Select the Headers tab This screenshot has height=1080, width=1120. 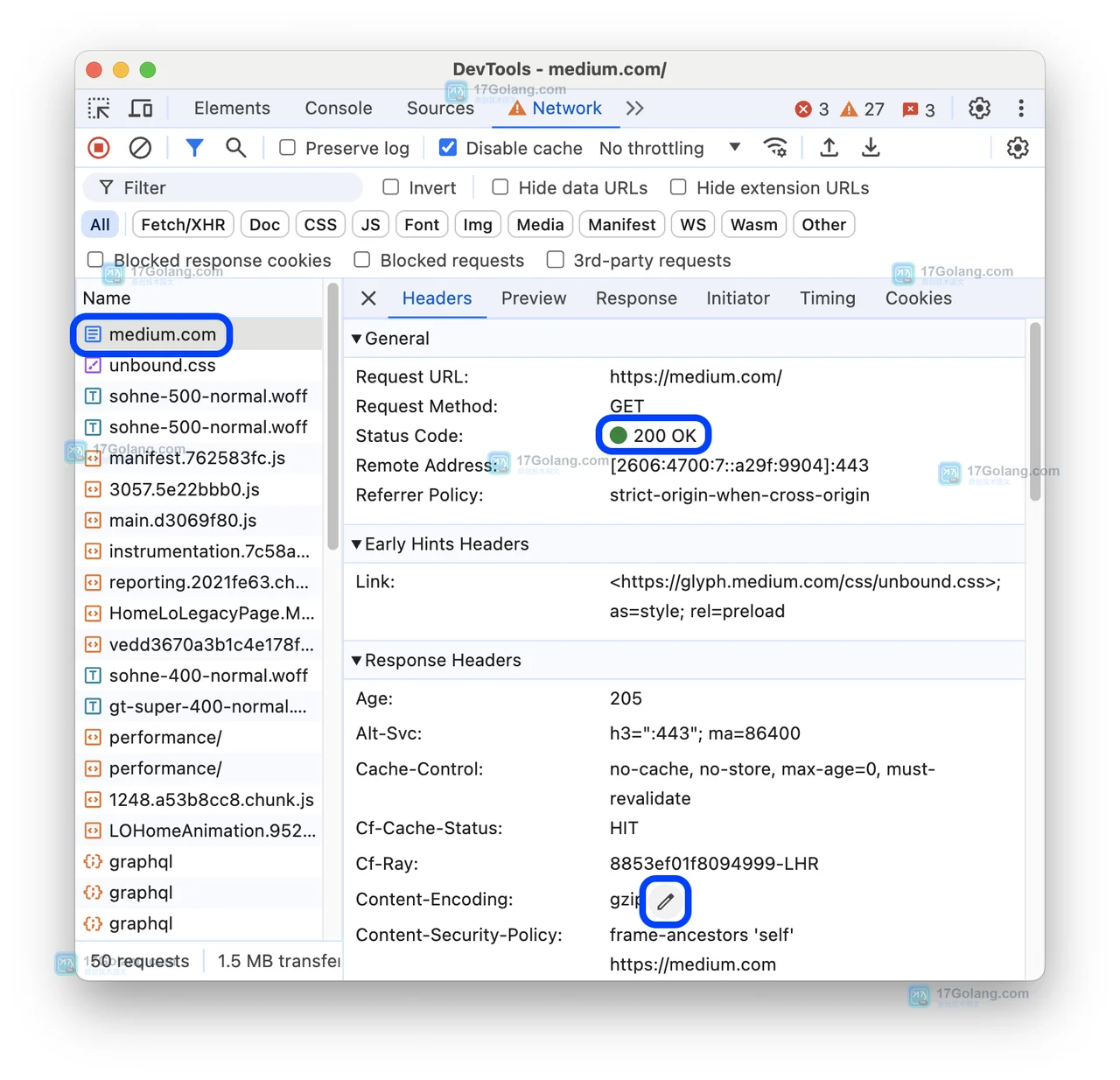437,298
